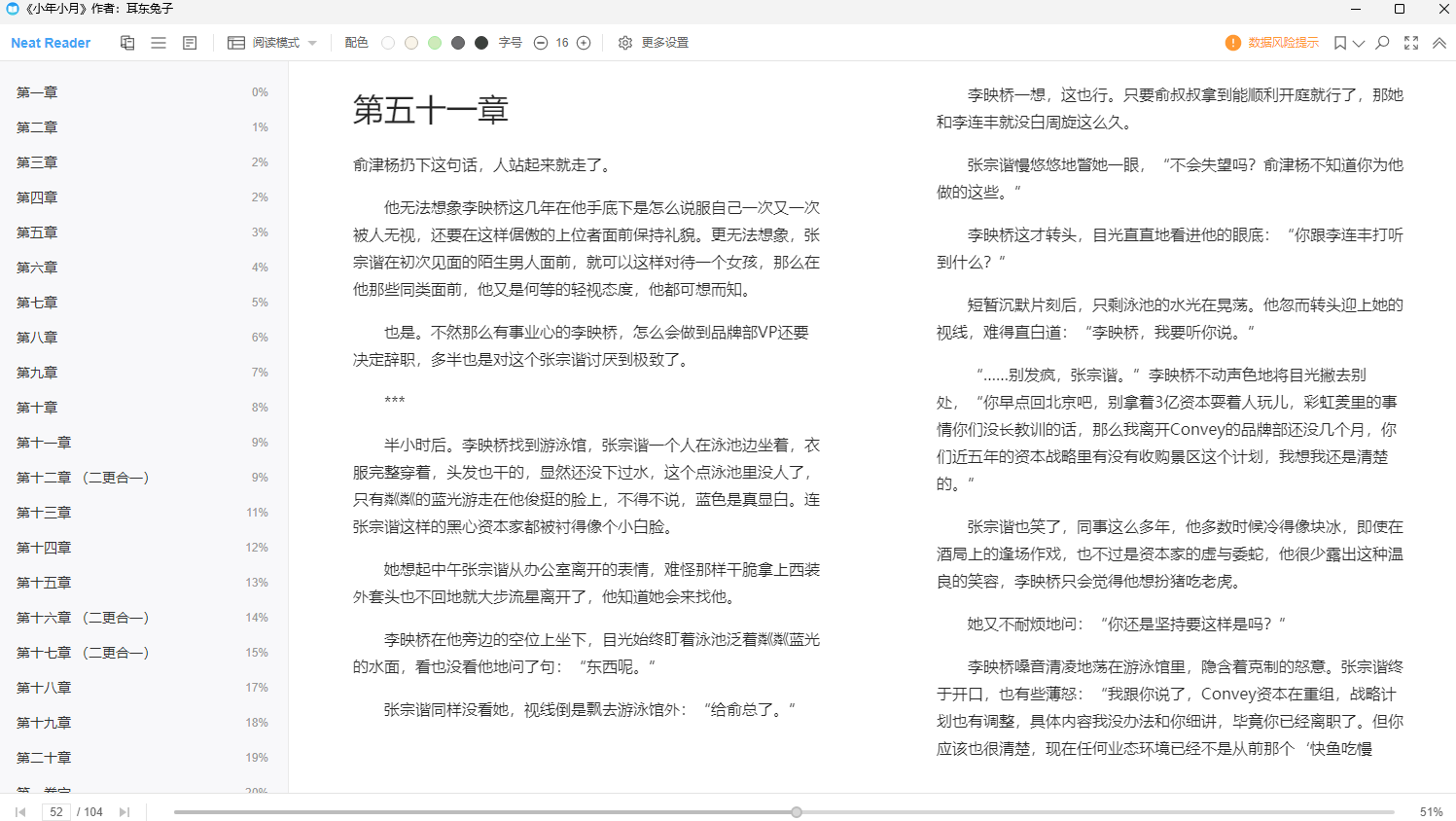The image size is (1456, 821).
Task: Expand the 阅读模式 dropdown arrow
Action: click(312, 43)
